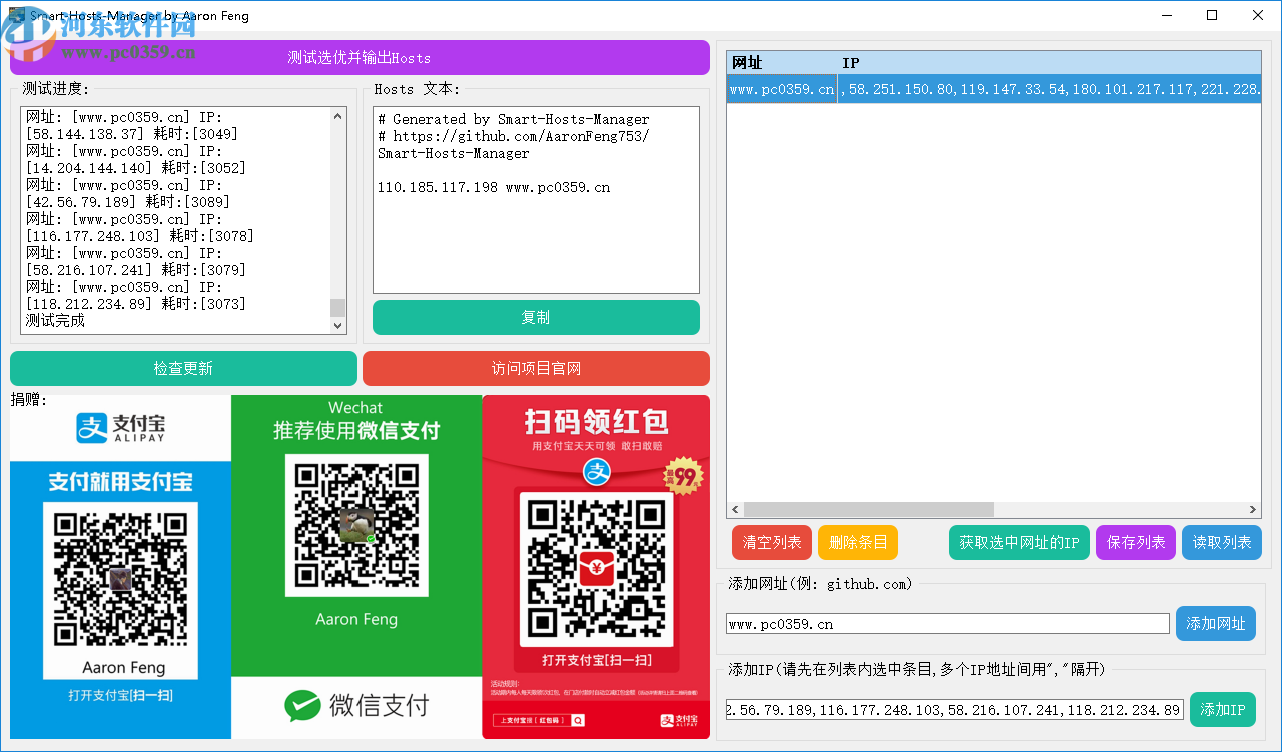The image size is (1282, 752).
Task: Save the list via 保存列表
Action: tap(1135, 542)
